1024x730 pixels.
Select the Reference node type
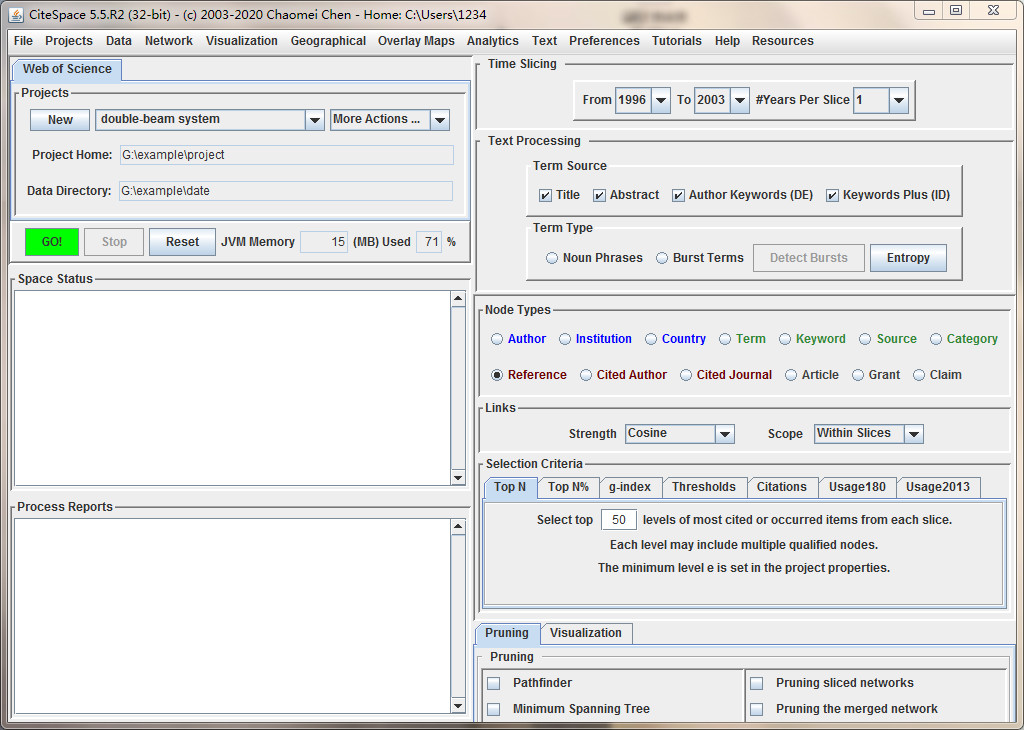[x=497, y=375]
